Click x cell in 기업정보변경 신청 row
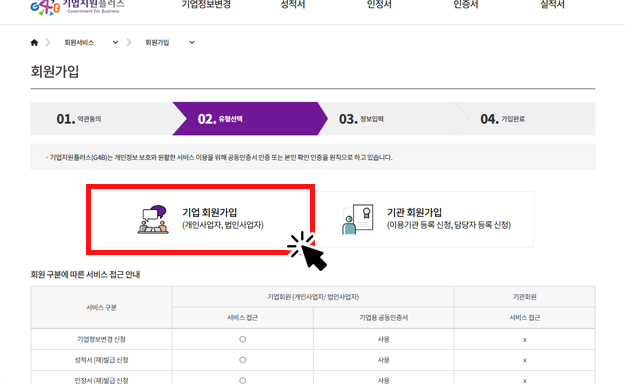625x384 pixels. click(525, 340)
